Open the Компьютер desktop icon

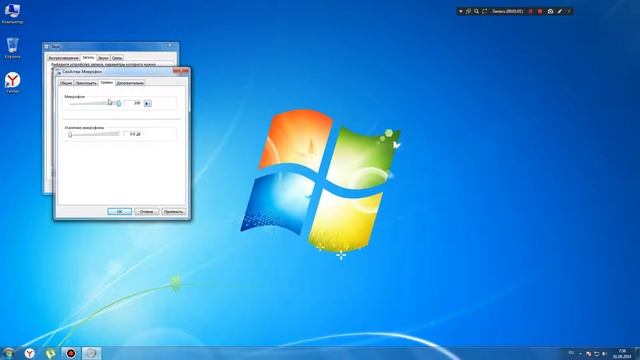point(12,13)
